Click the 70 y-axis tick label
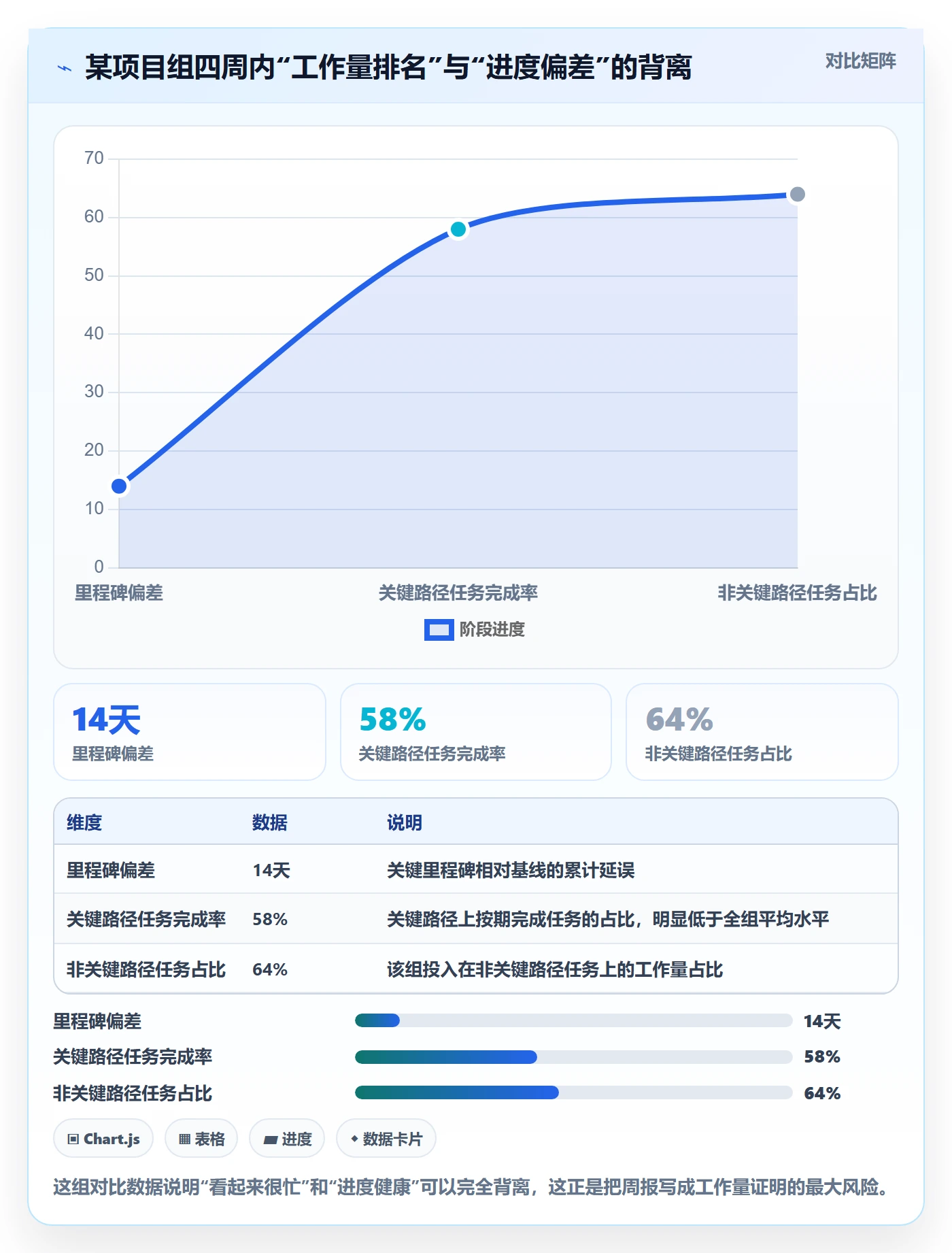The image size is (952, 1253). click(94, 158)
